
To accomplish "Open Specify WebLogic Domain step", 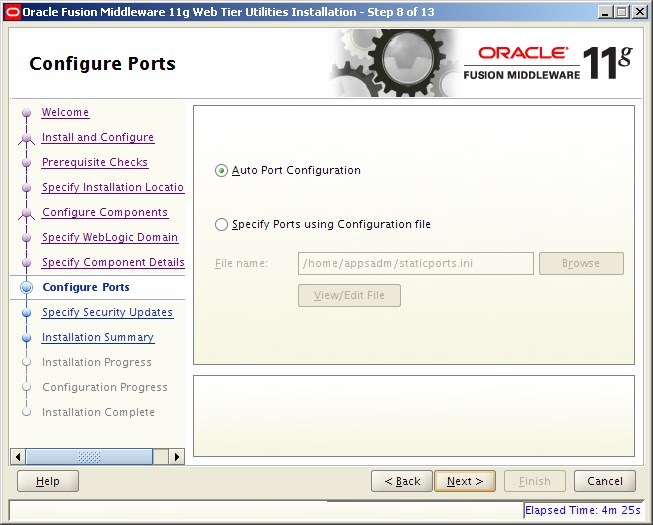I will point(110,237).
